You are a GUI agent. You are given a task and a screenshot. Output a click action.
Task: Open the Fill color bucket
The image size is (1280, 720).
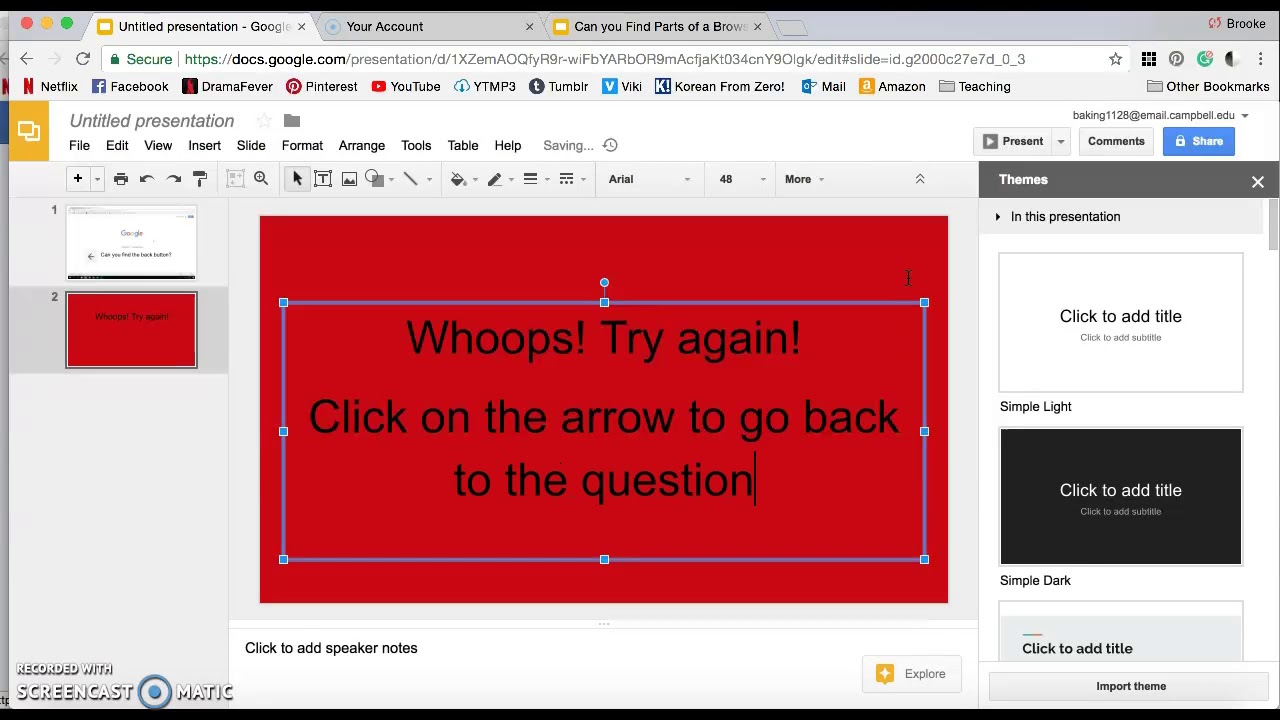click(458, 179)
